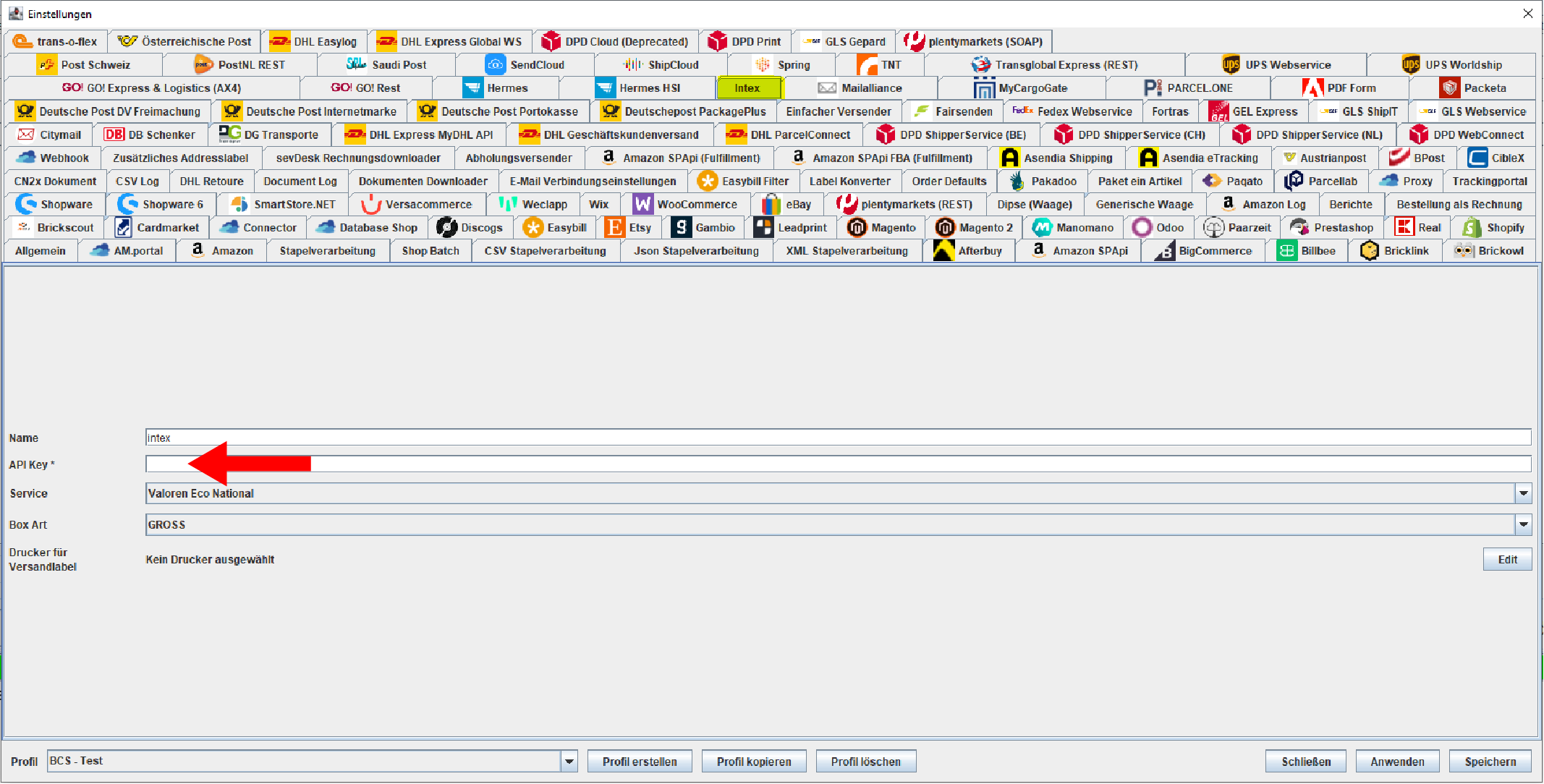
Task: Click the Mailalliance envelope icon
Action: 827,88
